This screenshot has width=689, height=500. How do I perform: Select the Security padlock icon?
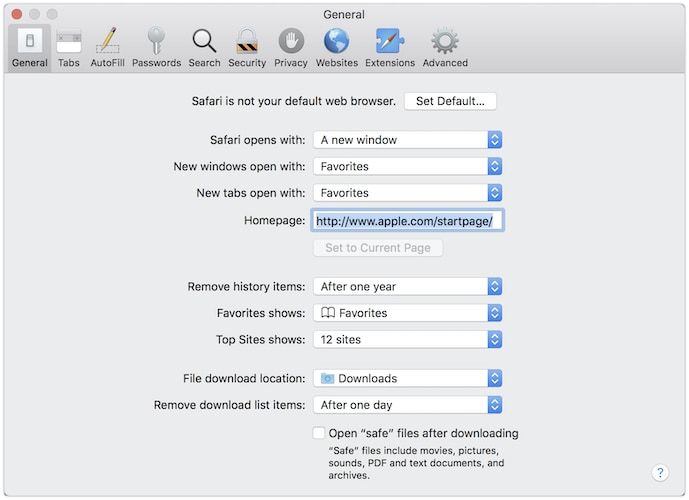(x=247, y=48)
